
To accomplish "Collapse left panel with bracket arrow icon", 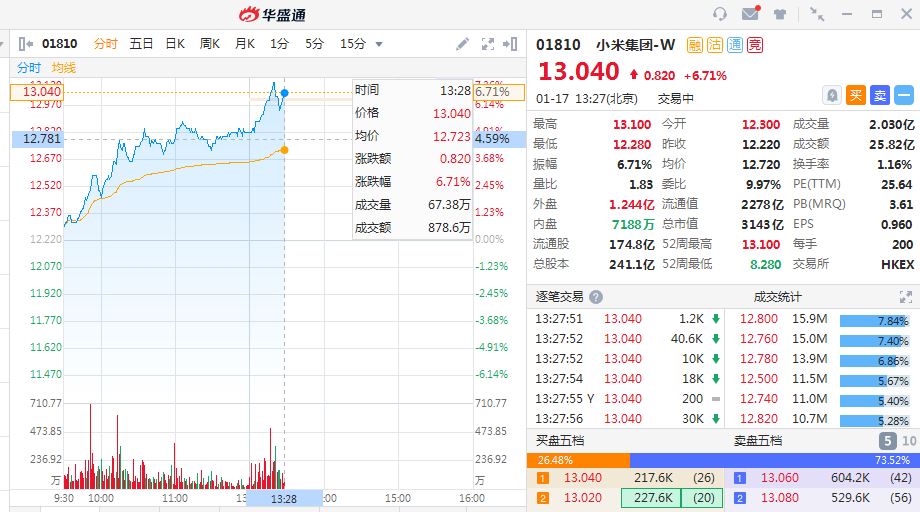I will click(25, 44).
